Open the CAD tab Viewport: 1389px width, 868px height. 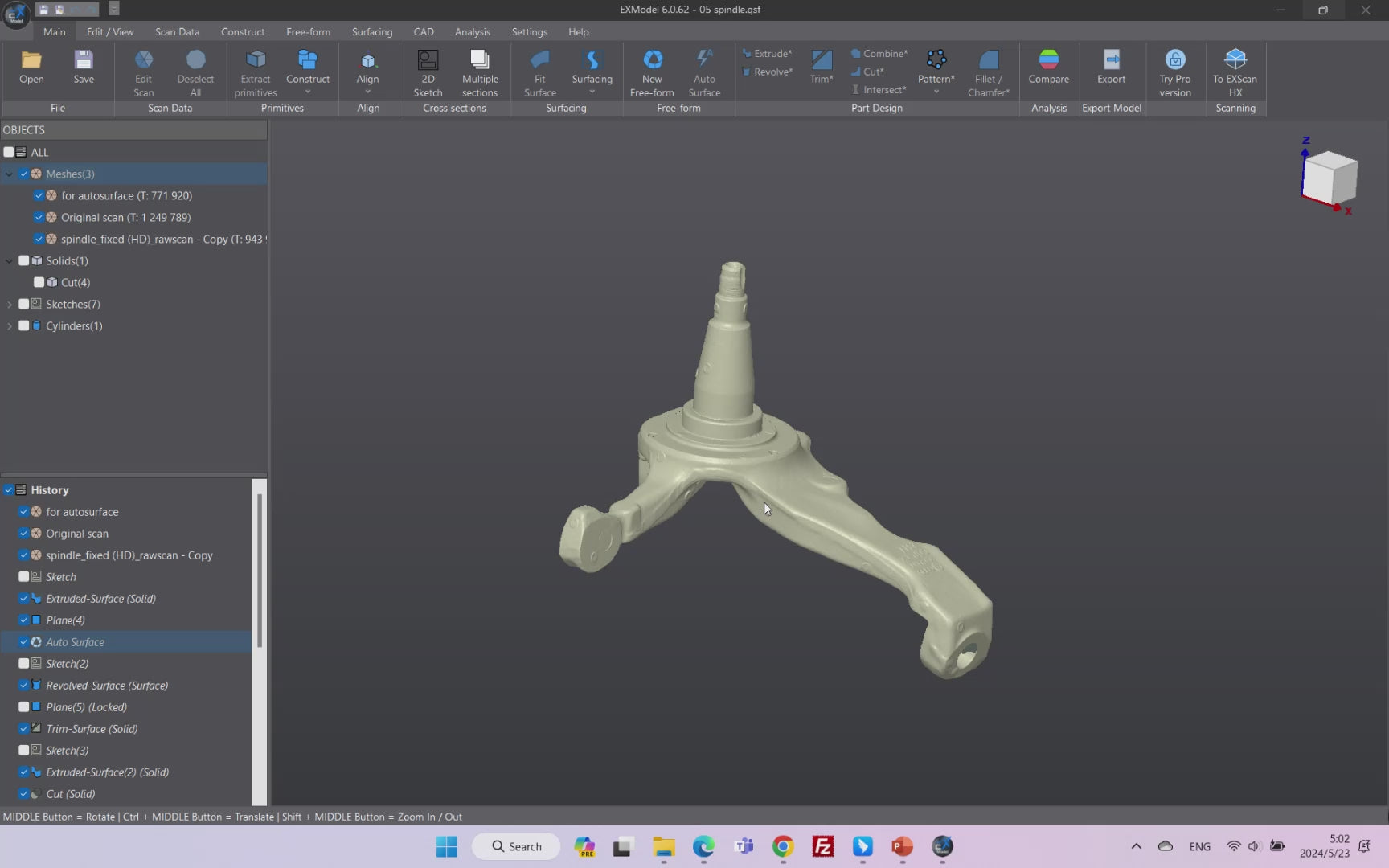click(x=424, y=31)
